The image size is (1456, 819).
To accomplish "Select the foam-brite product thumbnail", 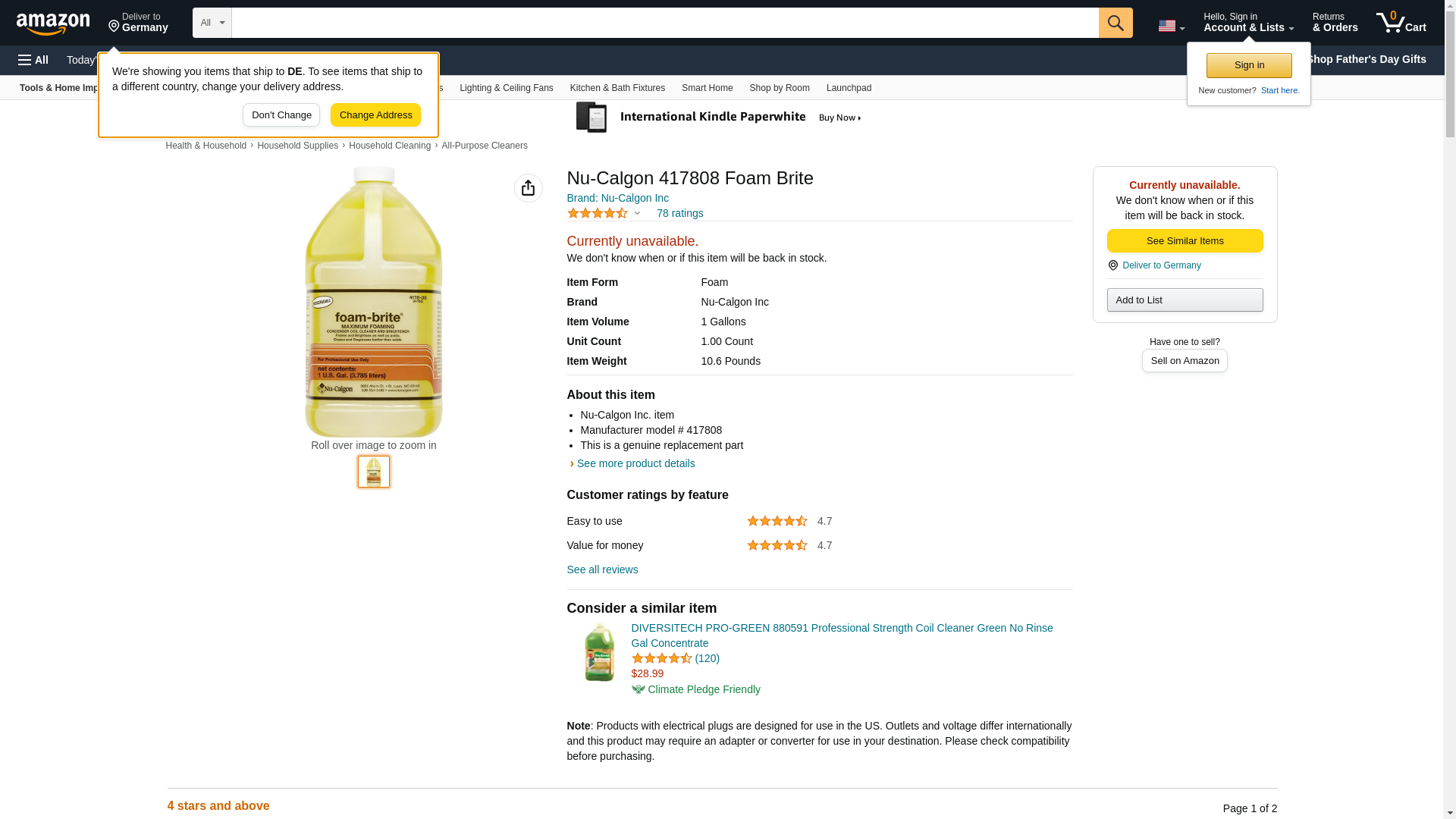I will pos(374,472).
